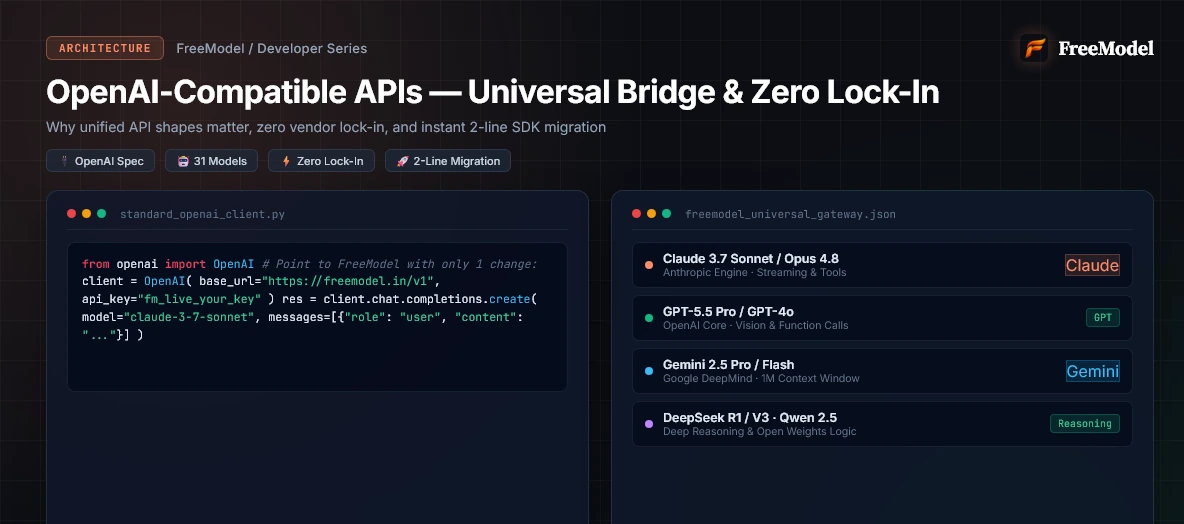The height and width of the screenshot is (524, 1184).
Task: Click the orange dot beside Claude 3.7 Sonnet
Action: pos(649,265)
